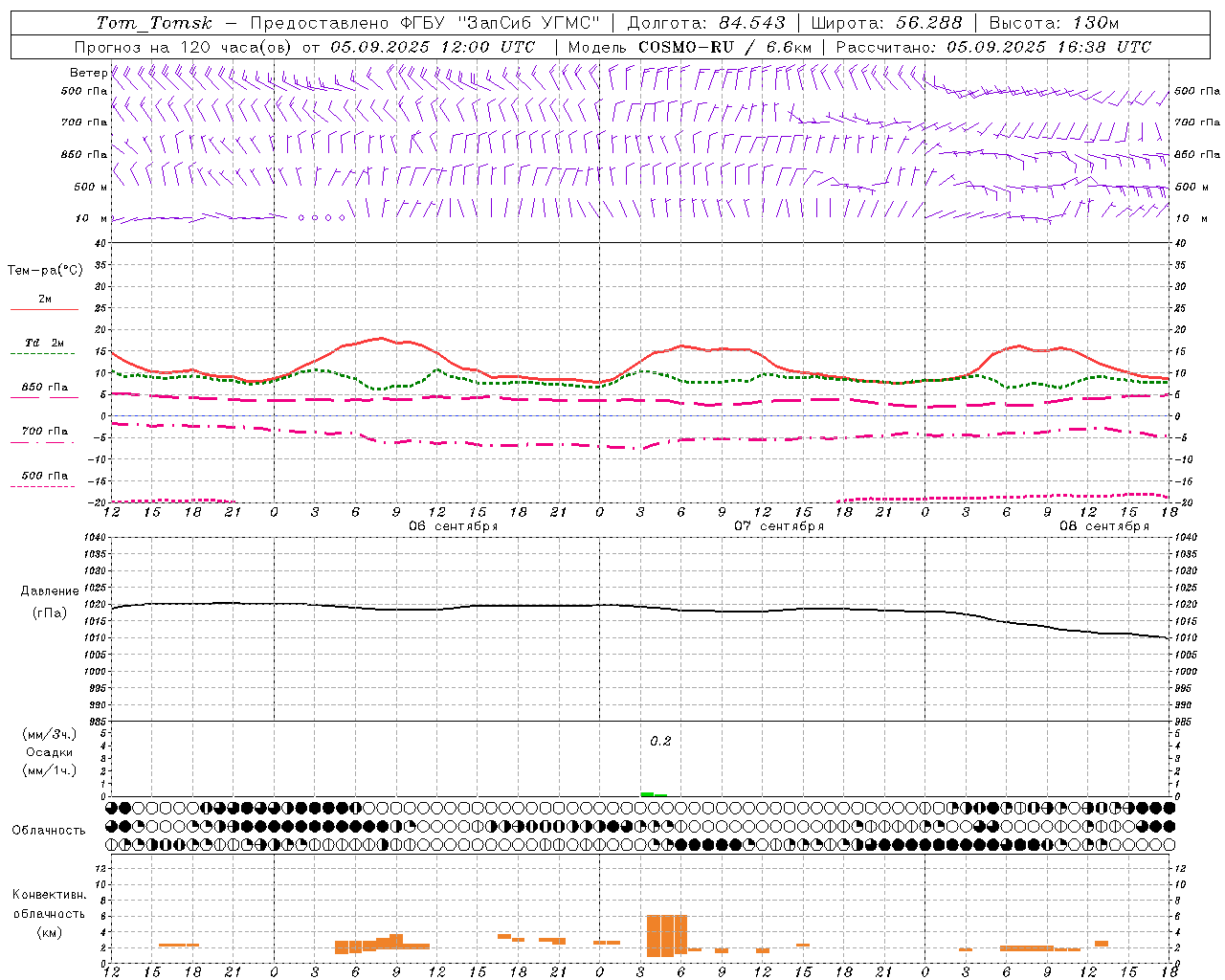Click the 0.2 precipitation amount value
The height and width of the screenshot is (980, 1225).
point(660,741)
